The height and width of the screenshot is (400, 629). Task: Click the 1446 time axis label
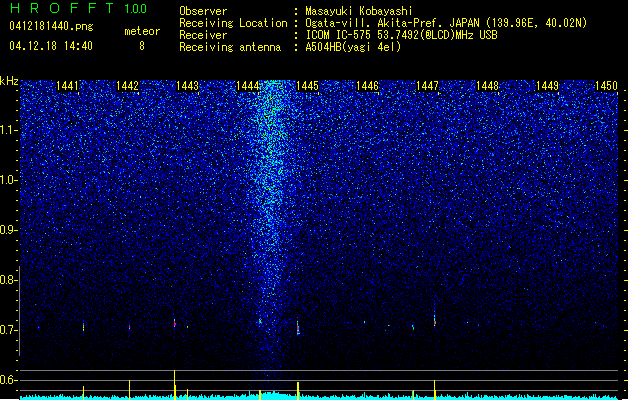click(x=367, y=86)
